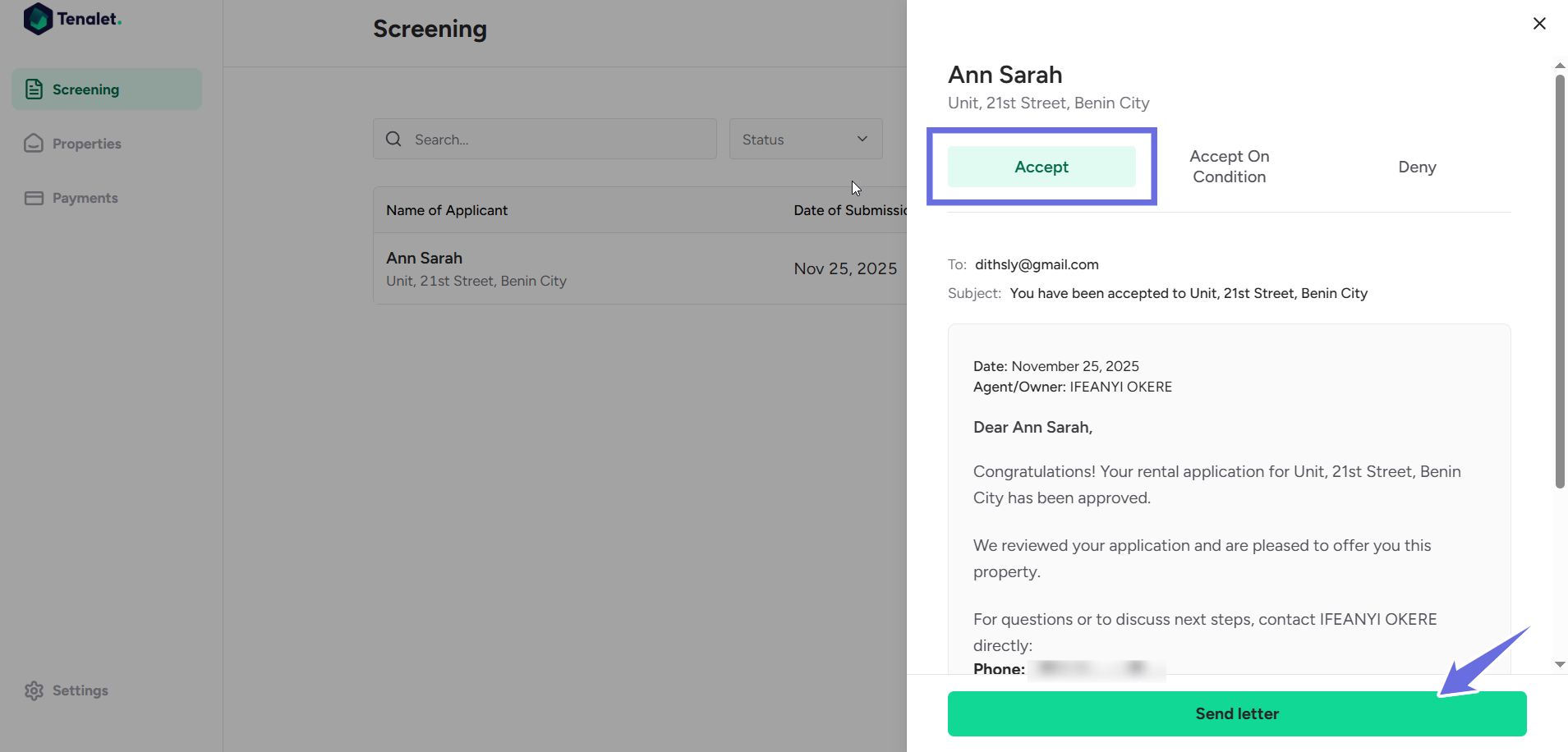Click the panel's vertical scrollbar thumb

1560,279
